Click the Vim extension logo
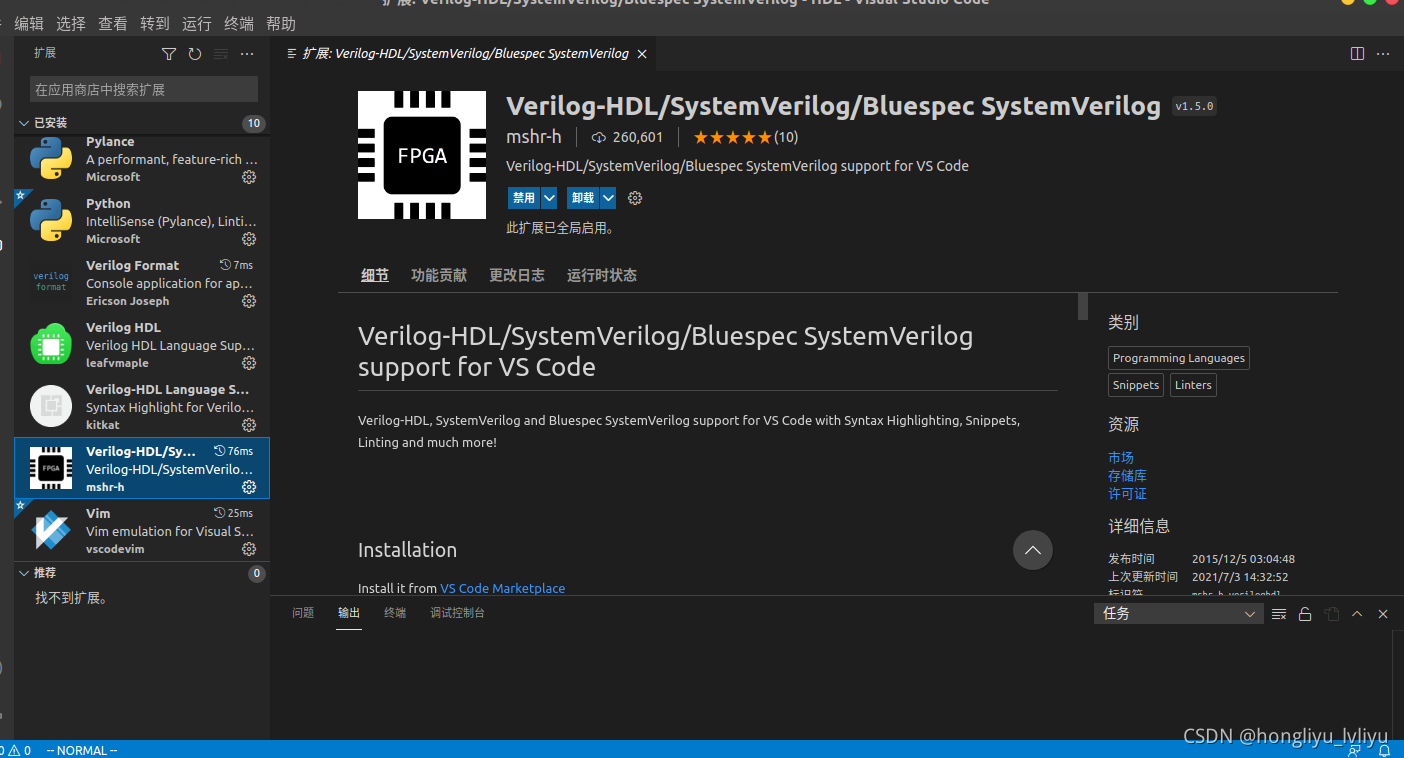The height and width of the screenshot is (758, 1404). pos(51,530)
